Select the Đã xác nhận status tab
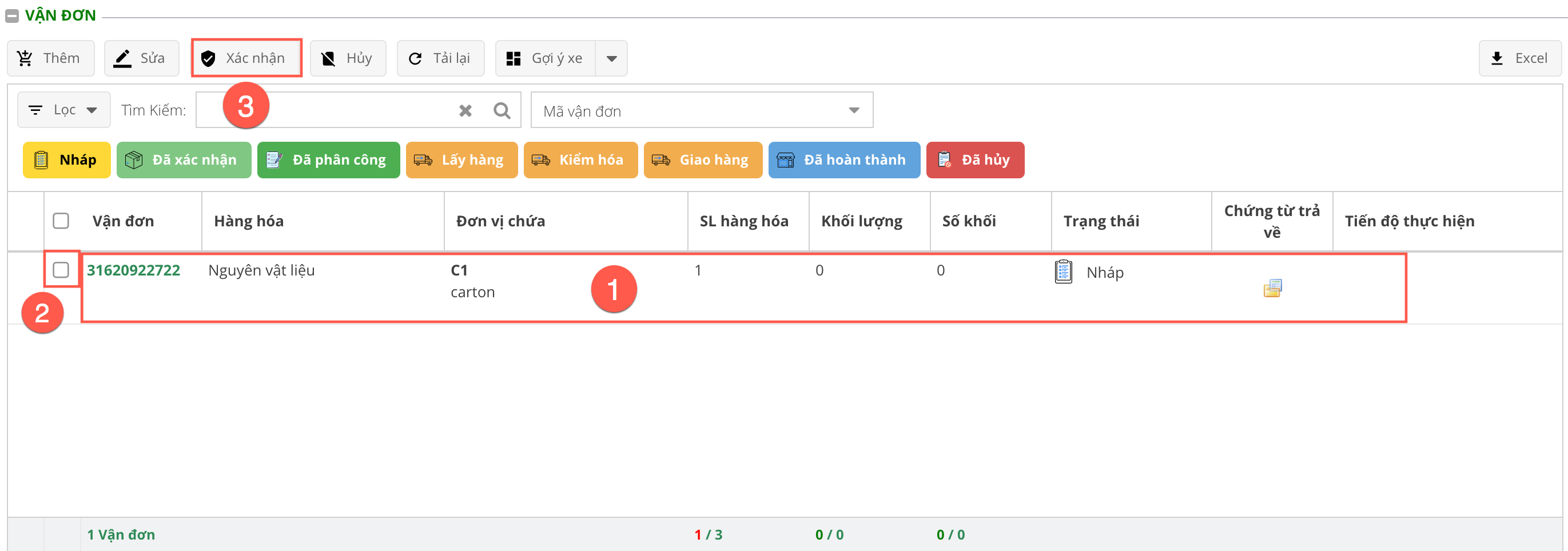1568x551 pixels. (x=183, y=160)
